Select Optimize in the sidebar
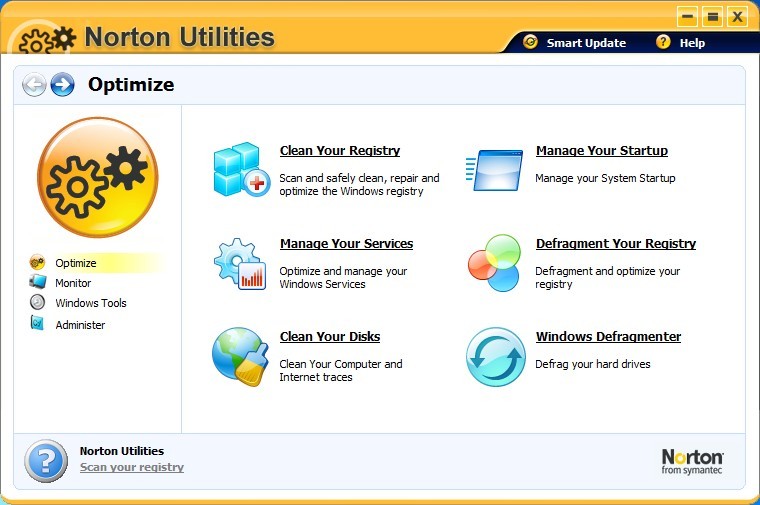Viewport: 760px width, 505px height. pyautogui.click(x=76, y=263)
